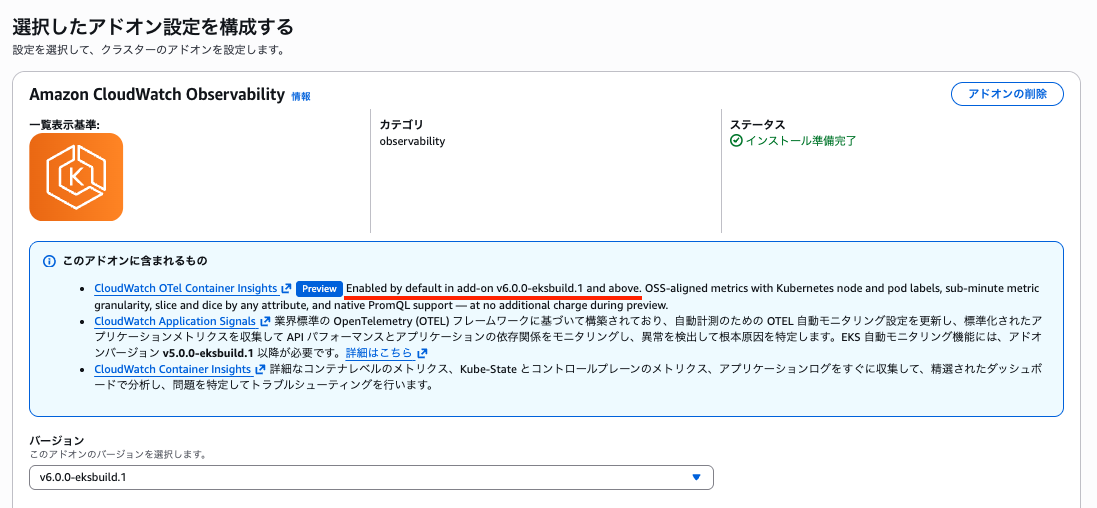The image size is (1097, 508).
Task: Click external link icon after OTel Container Insights
Action: [x=286, y=288]
